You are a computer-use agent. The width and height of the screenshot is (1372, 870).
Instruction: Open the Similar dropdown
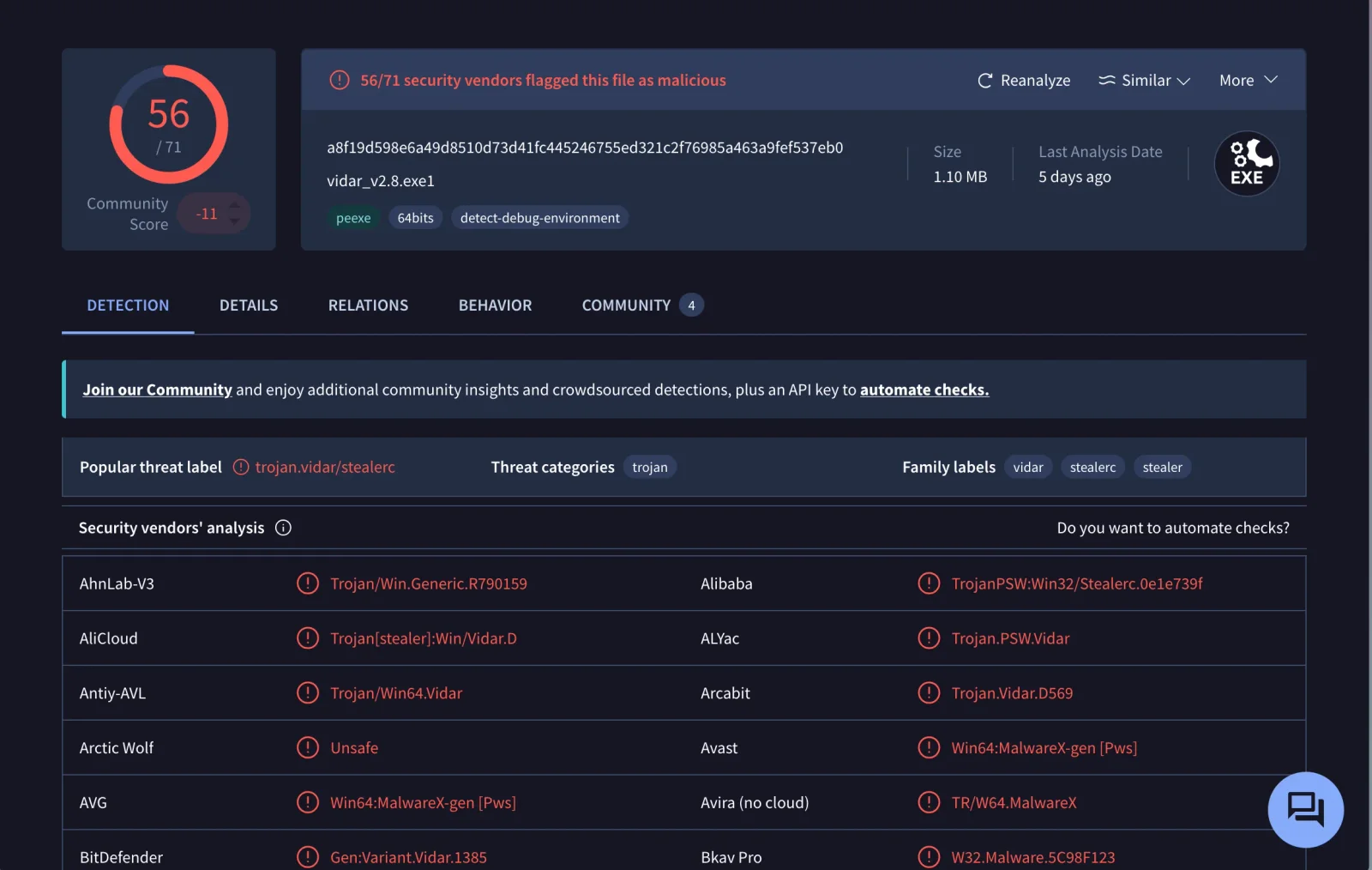click(x=1145, y=81)
